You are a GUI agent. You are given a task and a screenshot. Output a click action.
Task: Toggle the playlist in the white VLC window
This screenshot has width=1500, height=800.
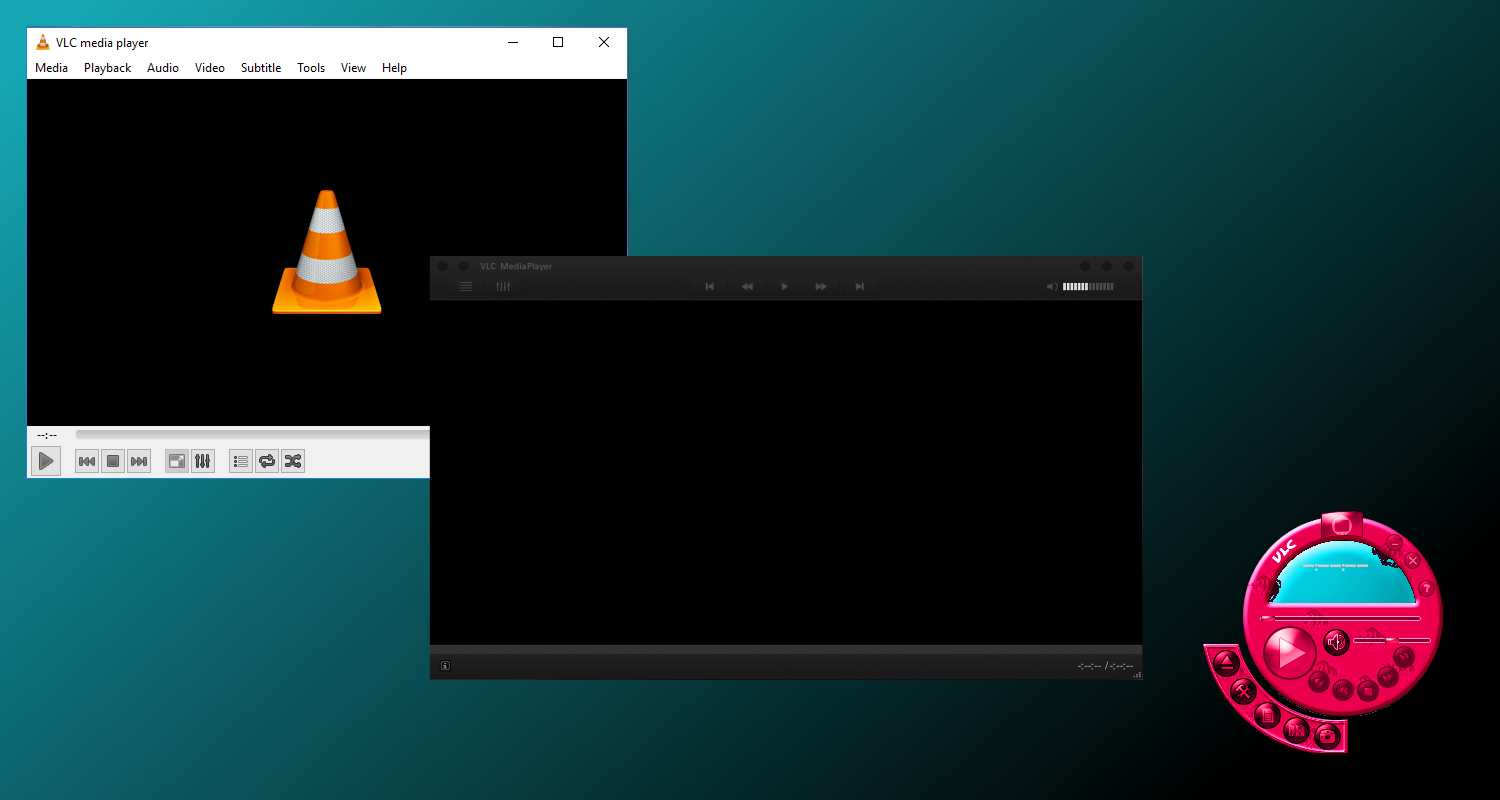point(241,461)
